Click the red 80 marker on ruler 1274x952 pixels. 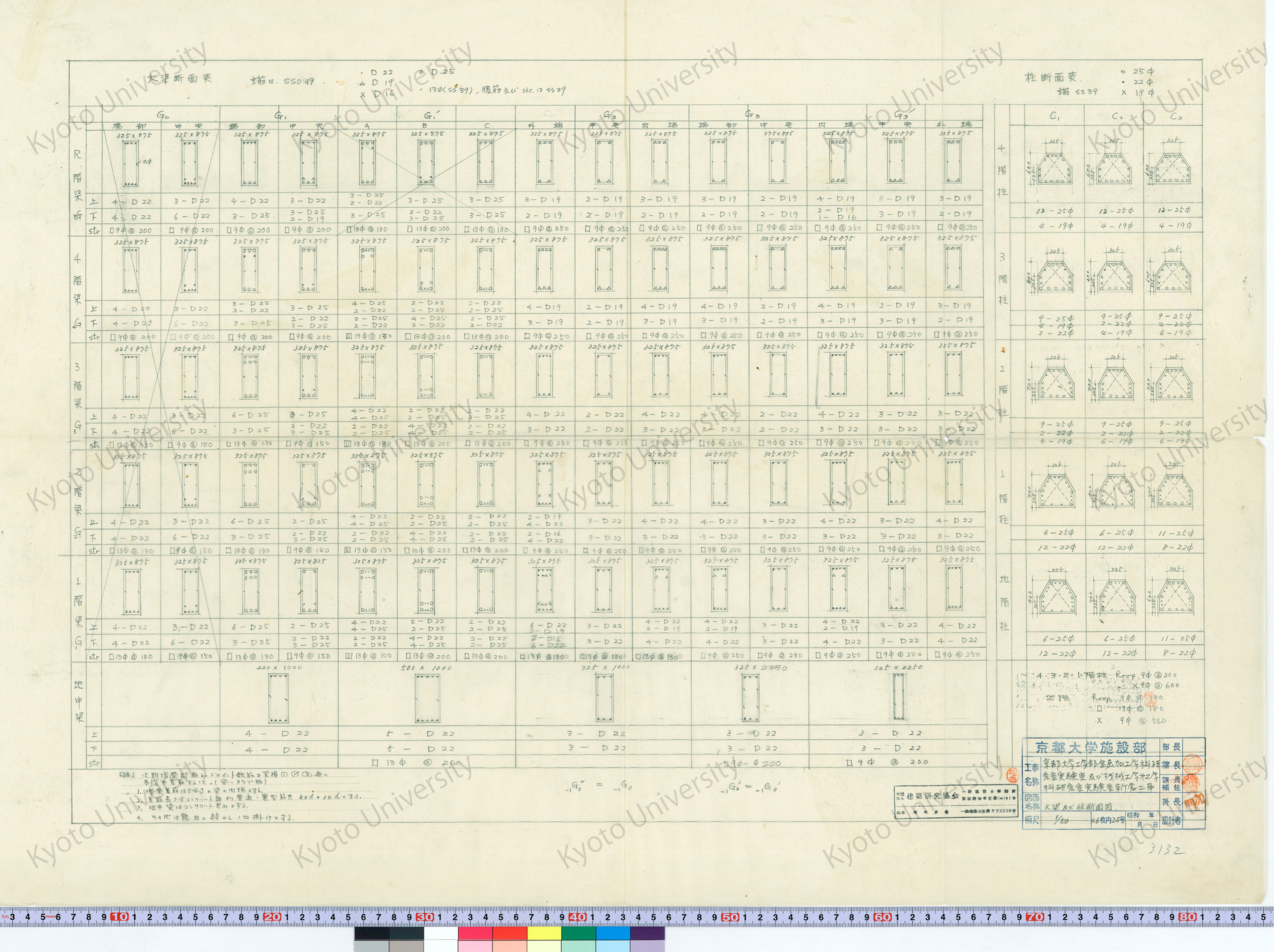pos(1187,916)
